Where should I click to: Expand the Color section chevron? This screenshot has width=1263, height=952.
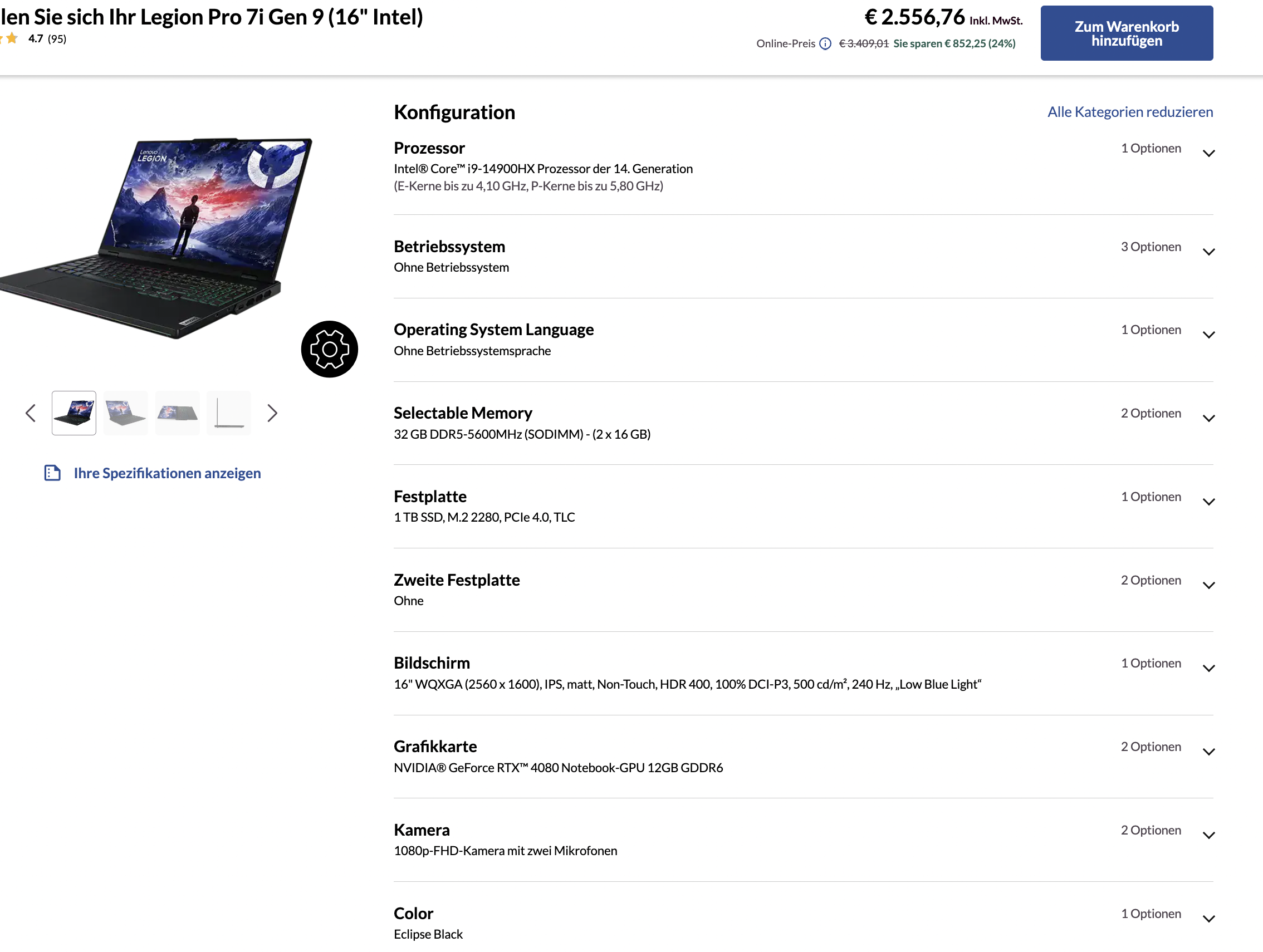[x=1208, y=919]
